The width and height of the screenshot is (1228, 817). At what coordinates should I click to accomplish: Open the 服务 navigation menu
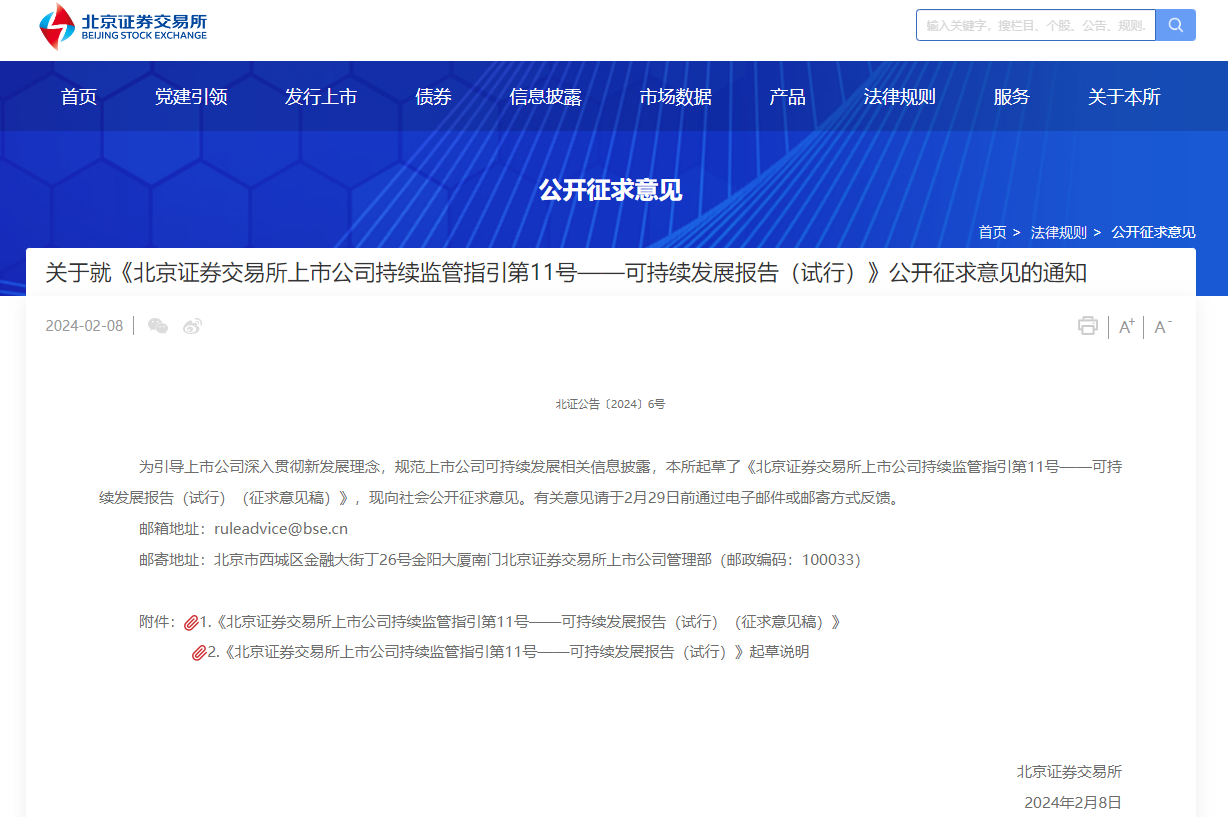point(1011,97)
